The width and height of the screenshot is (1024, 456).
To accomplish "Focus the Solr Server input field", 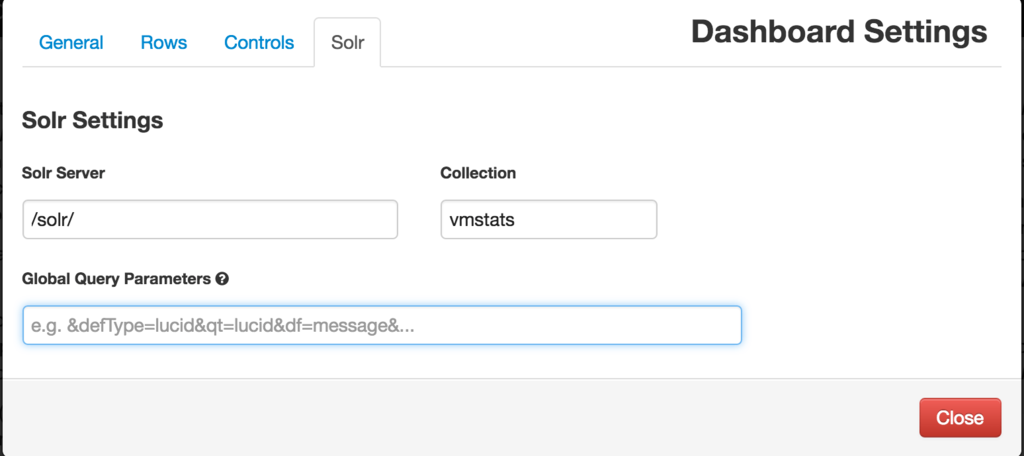I will (x=210, y=220).
